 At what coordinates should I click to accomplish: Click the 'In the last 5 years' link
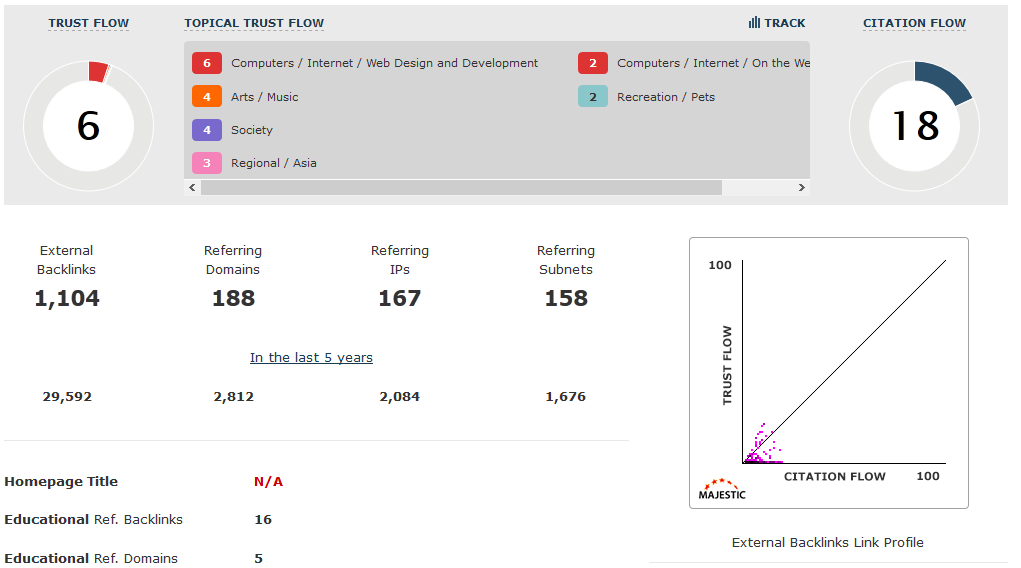point(311,358)
